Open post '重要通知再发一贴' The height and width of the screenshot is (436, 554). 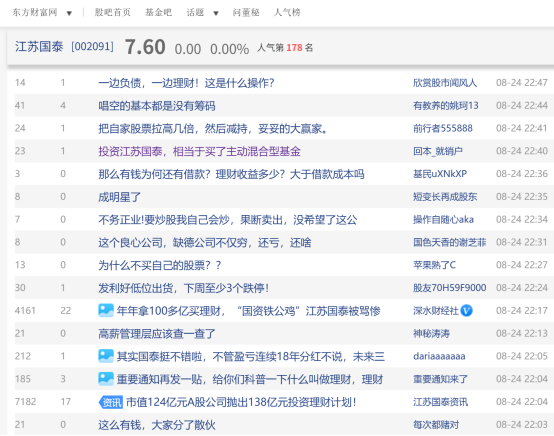250,379
